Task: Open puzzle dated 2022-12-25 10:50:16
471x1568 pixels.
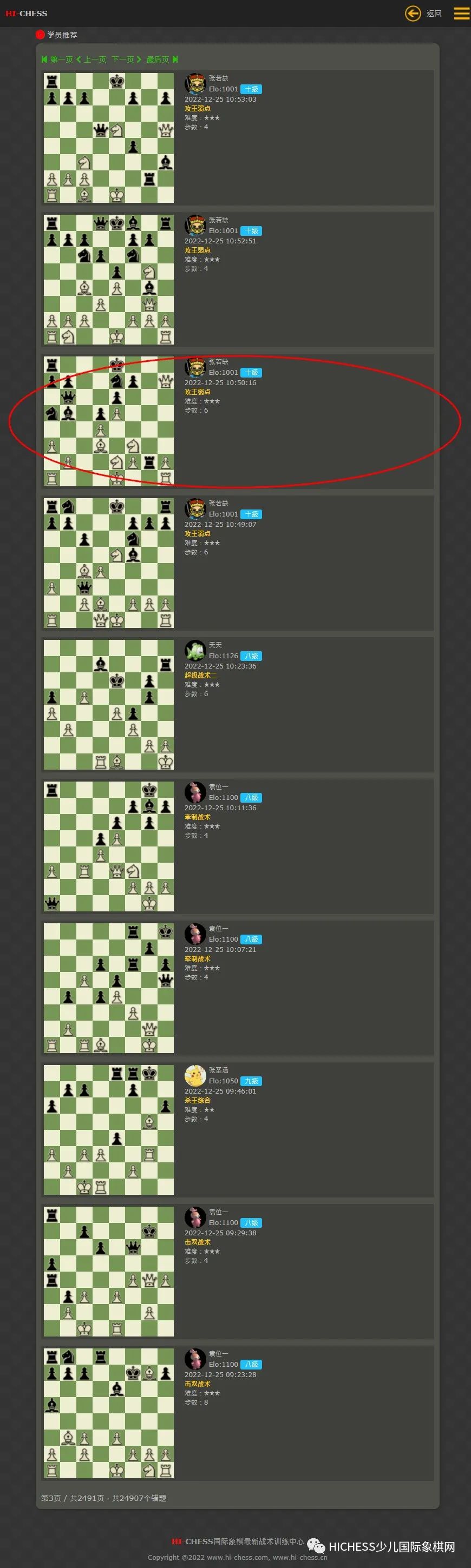Action: (108, 421)
